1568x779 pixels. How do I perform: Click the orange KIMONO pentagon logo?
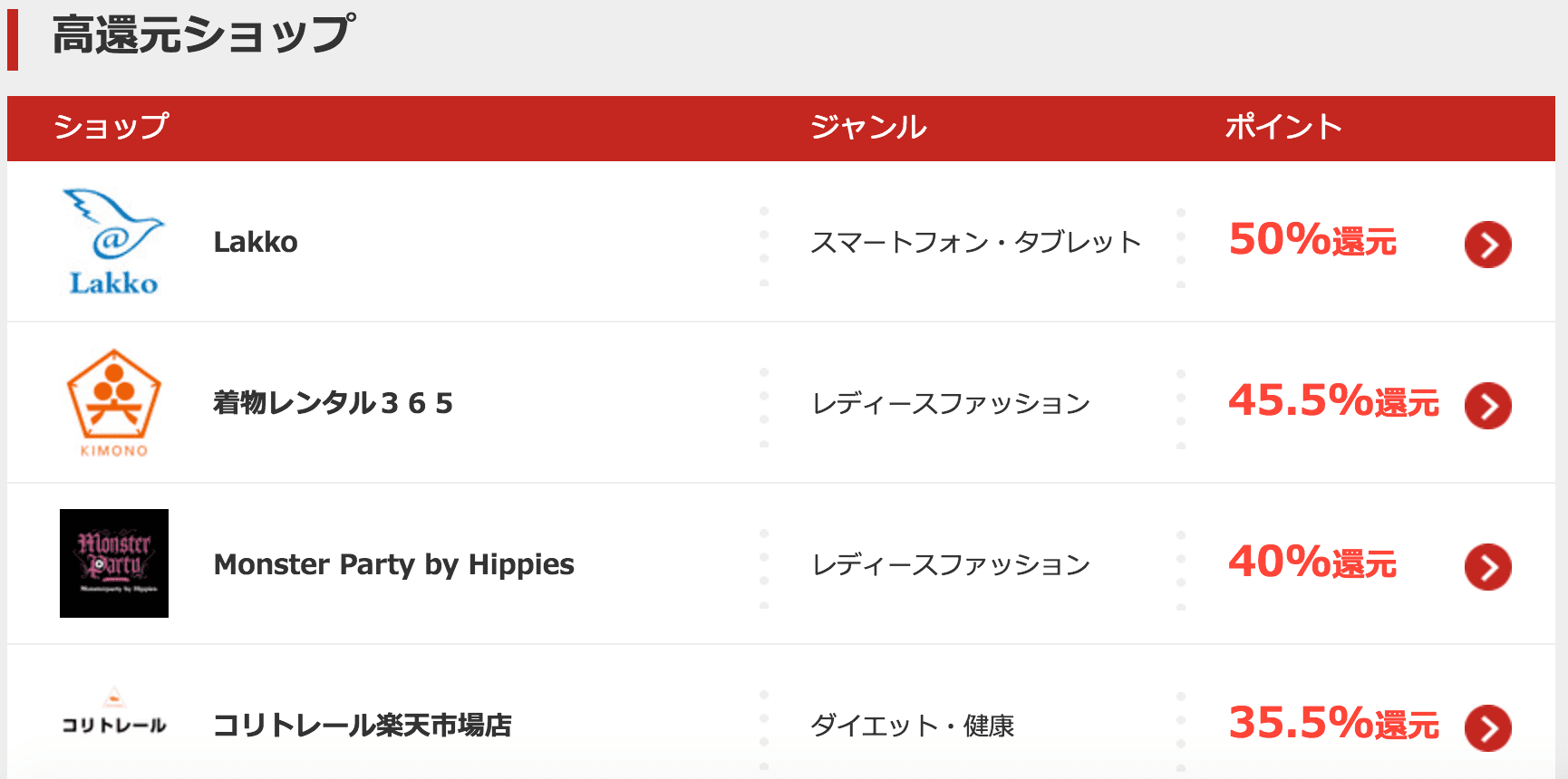114,403
